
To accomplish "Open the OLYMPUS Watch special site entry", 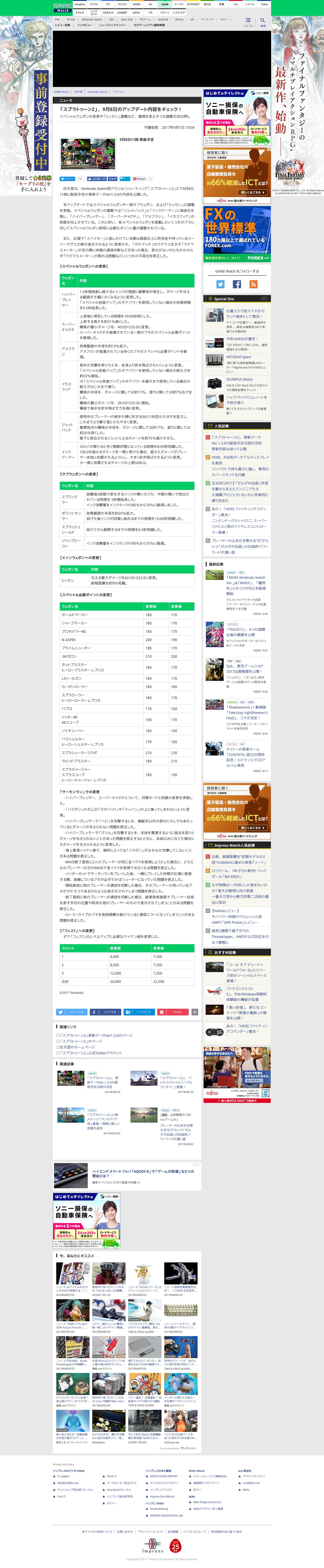I will pos(239,380).
